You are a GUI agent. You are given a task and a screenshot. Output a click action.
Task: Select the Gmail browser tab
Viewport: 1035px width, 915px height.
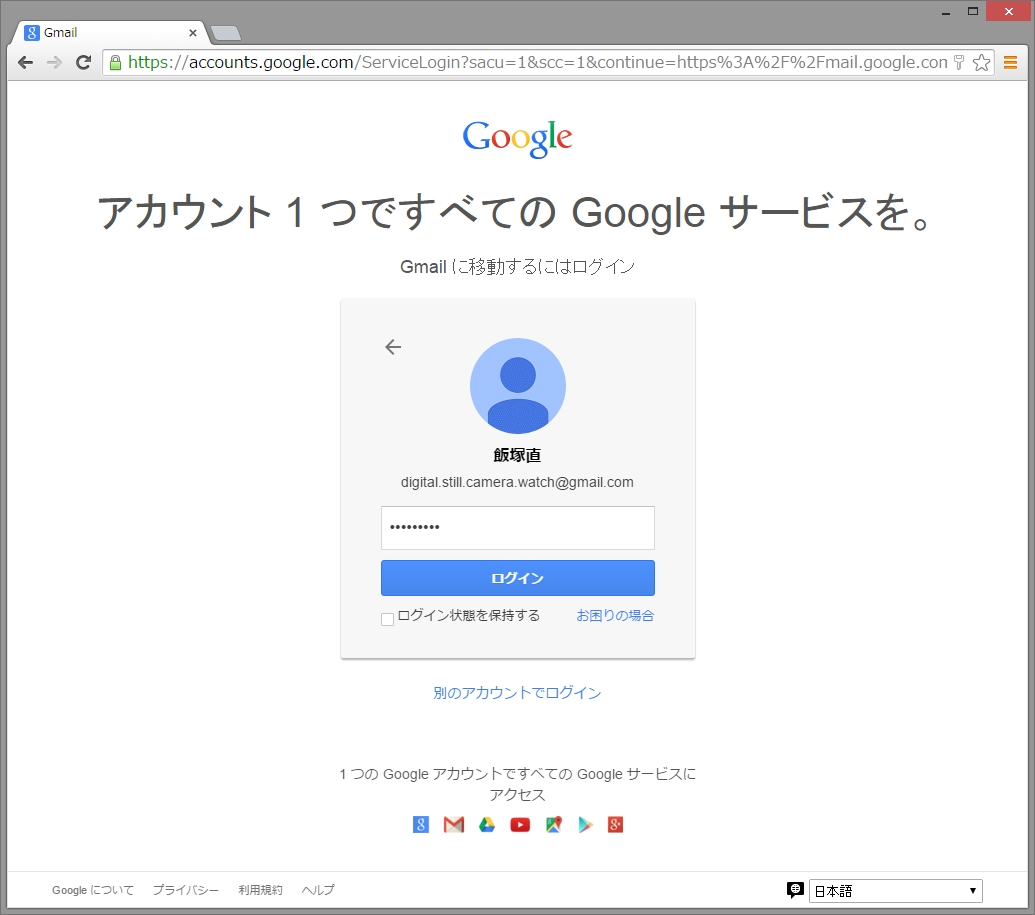pos(109,32)
